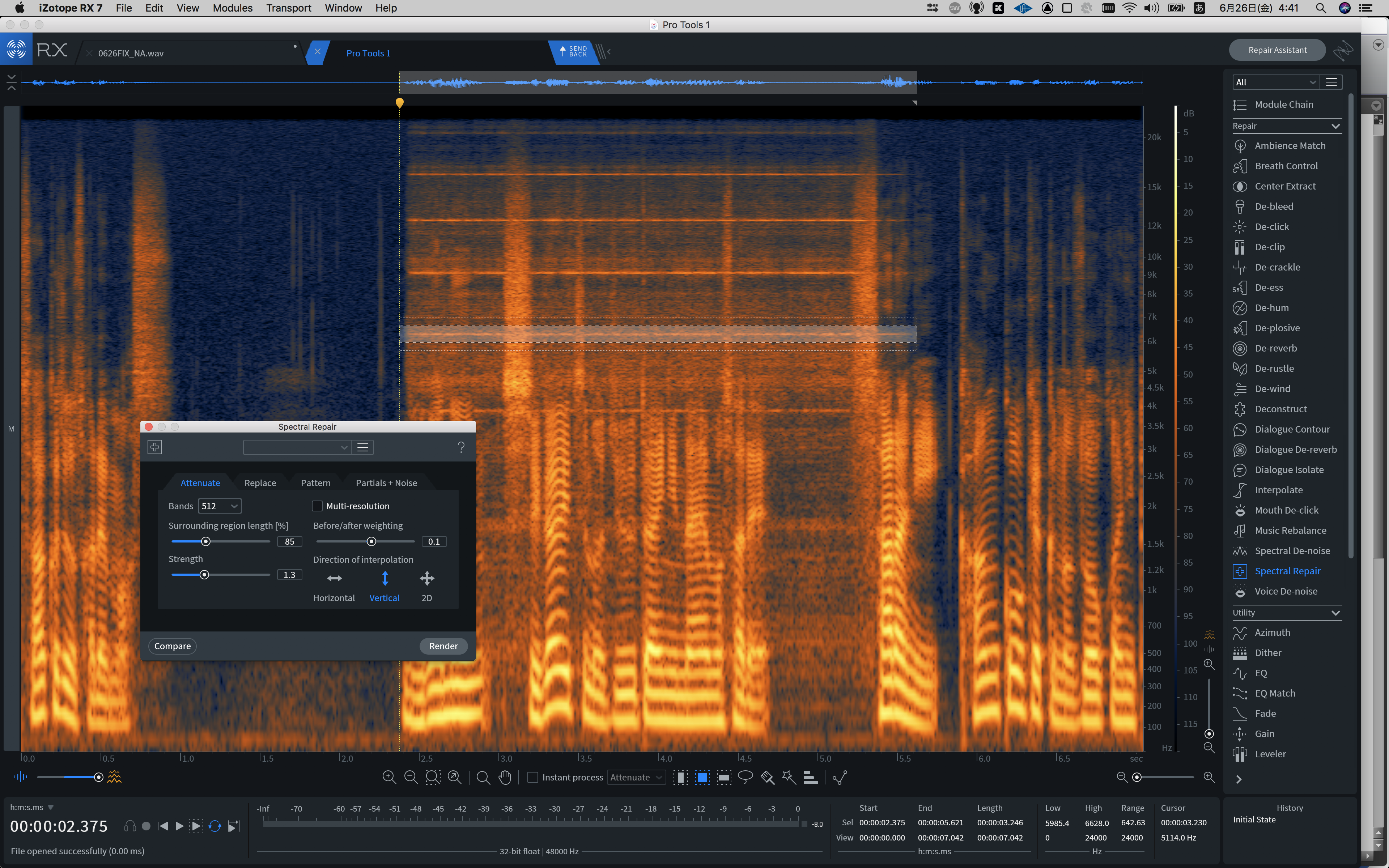Toggle Follow Playhead button

click(x=233, y=826)
